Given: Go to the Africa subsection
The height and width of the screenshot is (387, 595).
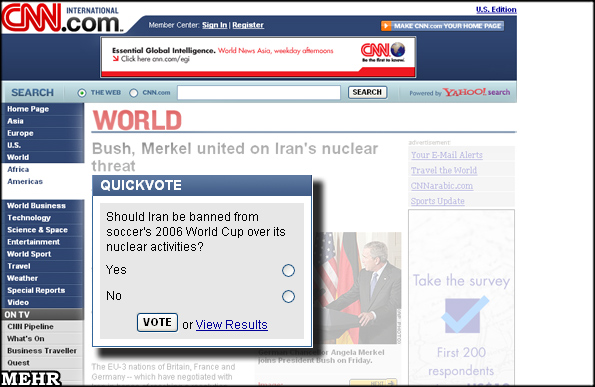Looking at the screenshot, I should coord(18,169).
